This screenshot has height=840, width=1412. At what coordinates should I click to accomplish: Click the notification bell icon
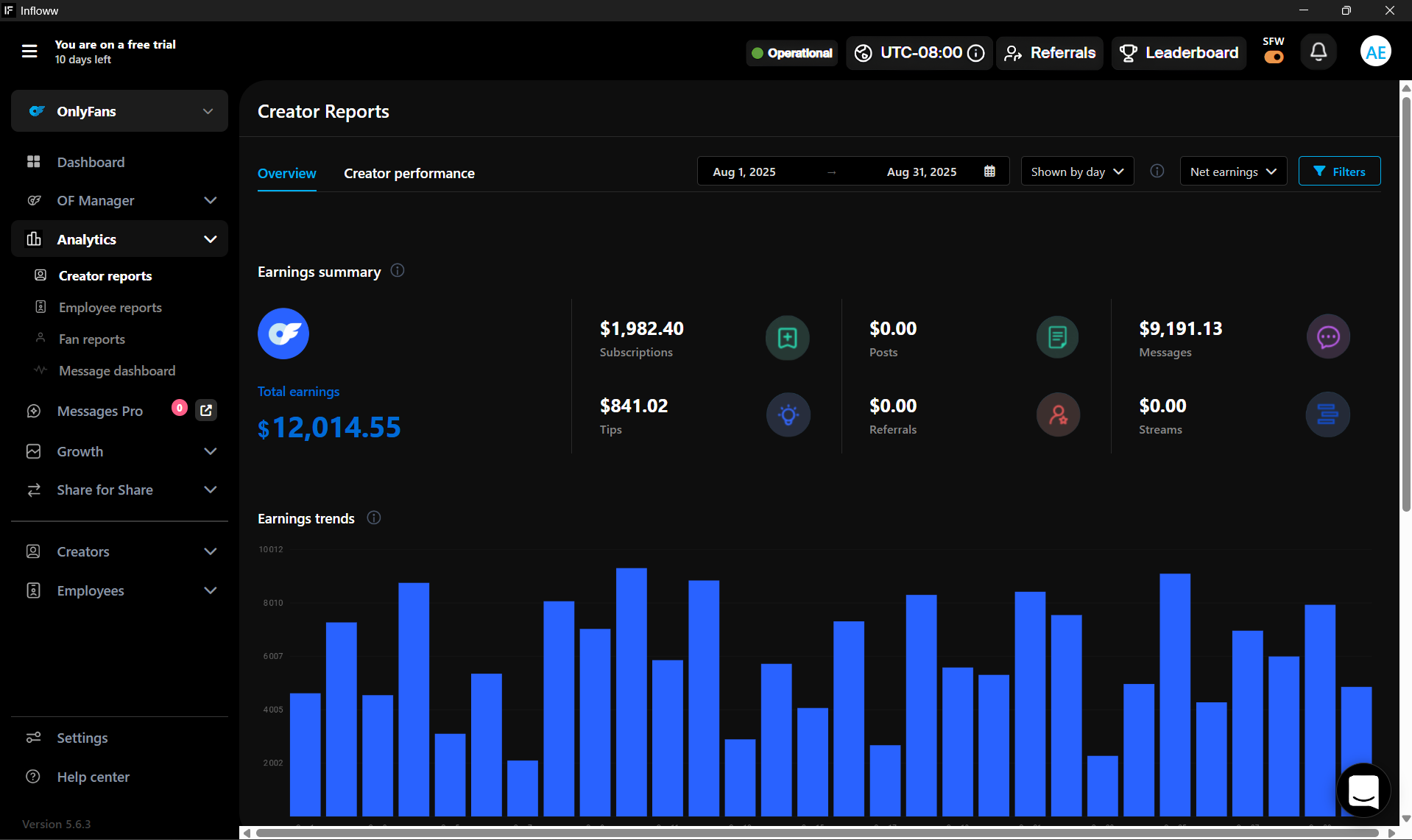coord(1318,51)
